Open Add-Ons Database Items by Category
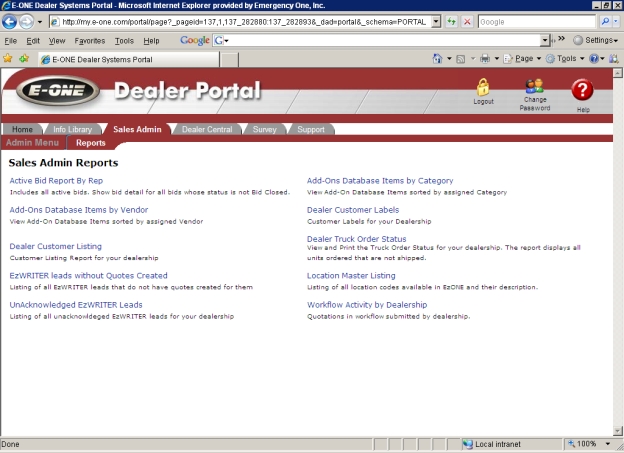Image resolution: width=624 pixels, height=453 pixels. pyautogui.click(x=380, y=181)
